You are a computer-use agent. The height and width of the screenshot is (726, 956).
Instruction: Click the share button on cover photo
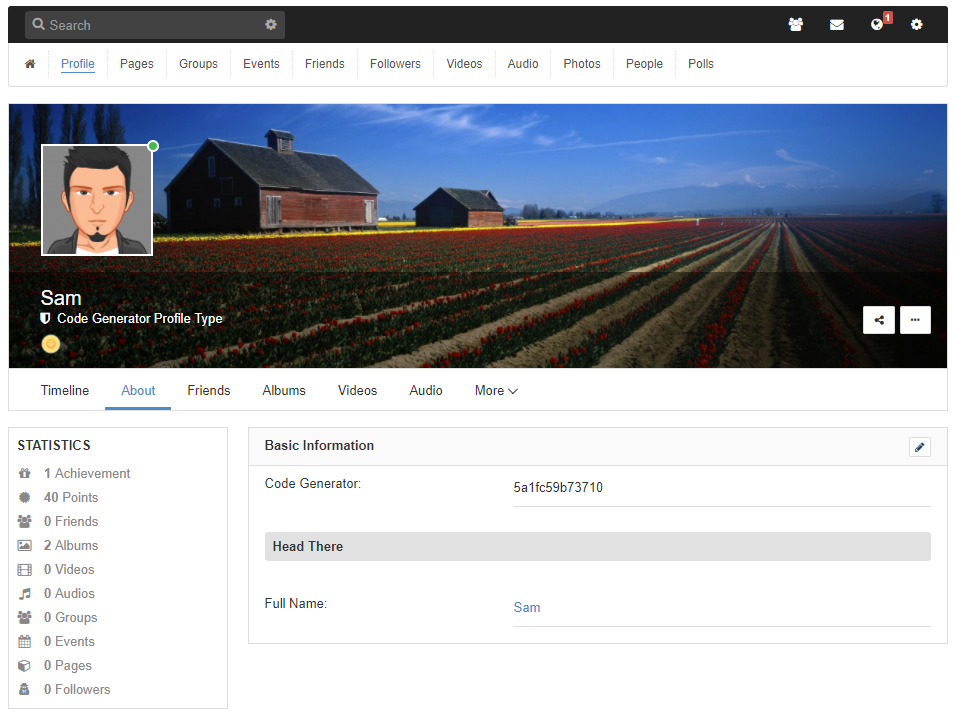tap(879, 320)
